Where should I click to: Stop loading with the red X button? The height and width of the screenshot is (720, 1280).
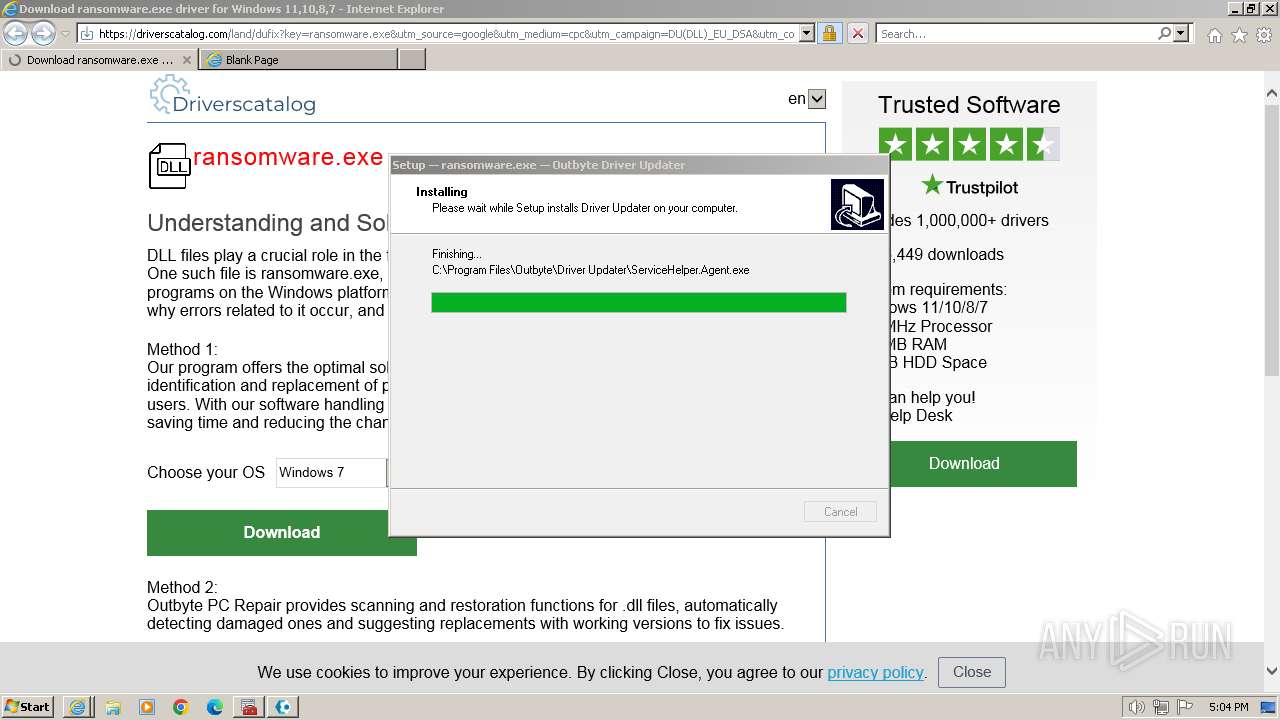click(857, 33)
